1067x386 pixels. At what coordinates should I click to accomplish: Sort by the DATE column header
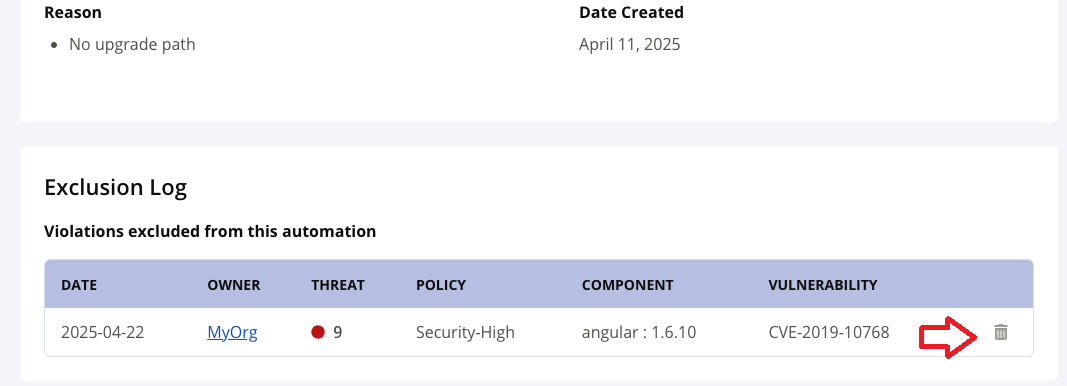[79, 285]
